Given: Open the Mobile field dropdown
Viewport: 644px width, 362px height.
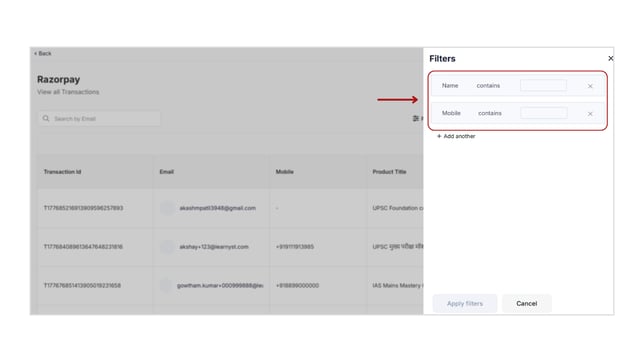Looking at the screenshot, I should 451,113.
